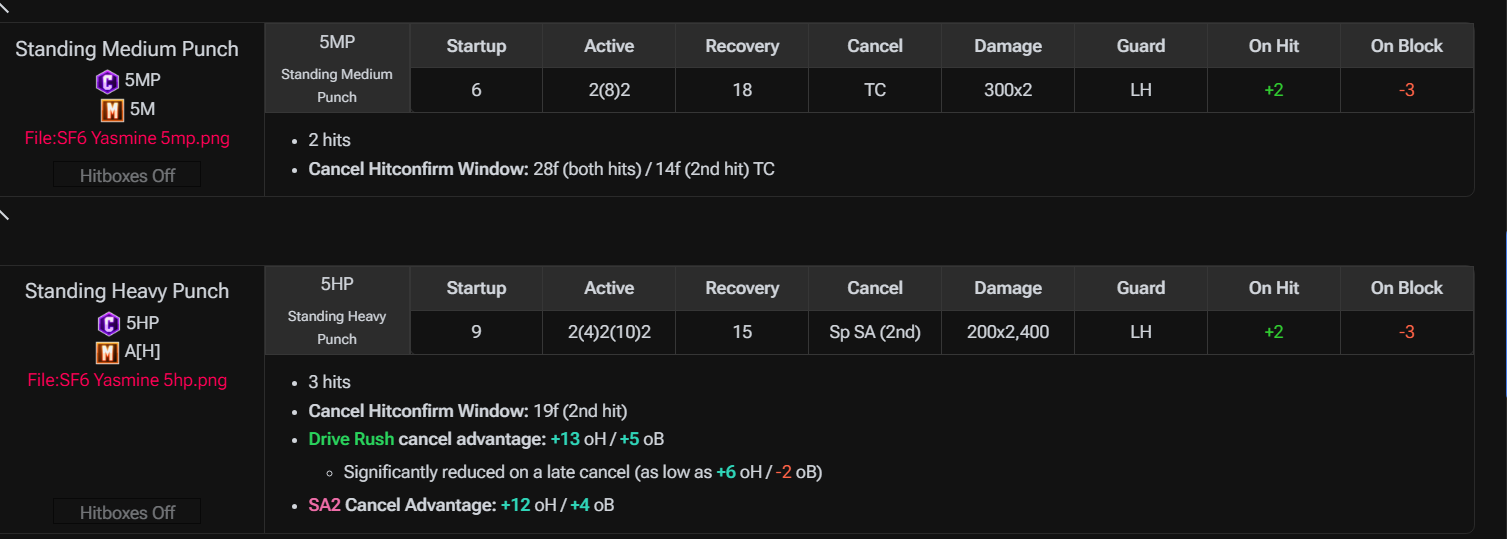Click the orange Modern icon beside A[H]
The width and height of the screenshot is (1507, 539).
coord(107,352)
